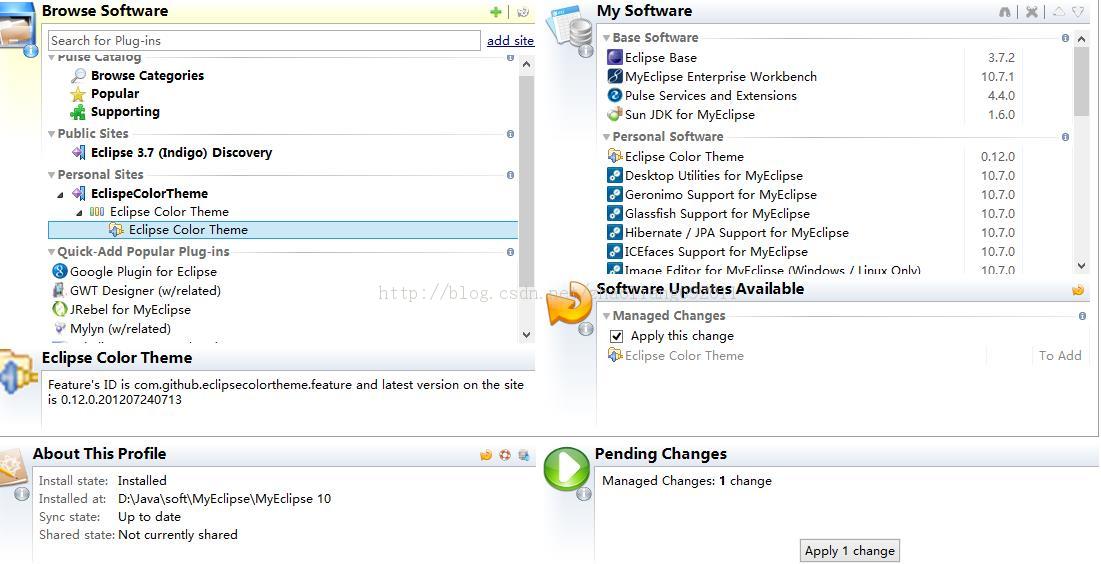Screen dimensions: 1101x564
Task: Click the star icon next to Popular
Action: coord(78,94)
